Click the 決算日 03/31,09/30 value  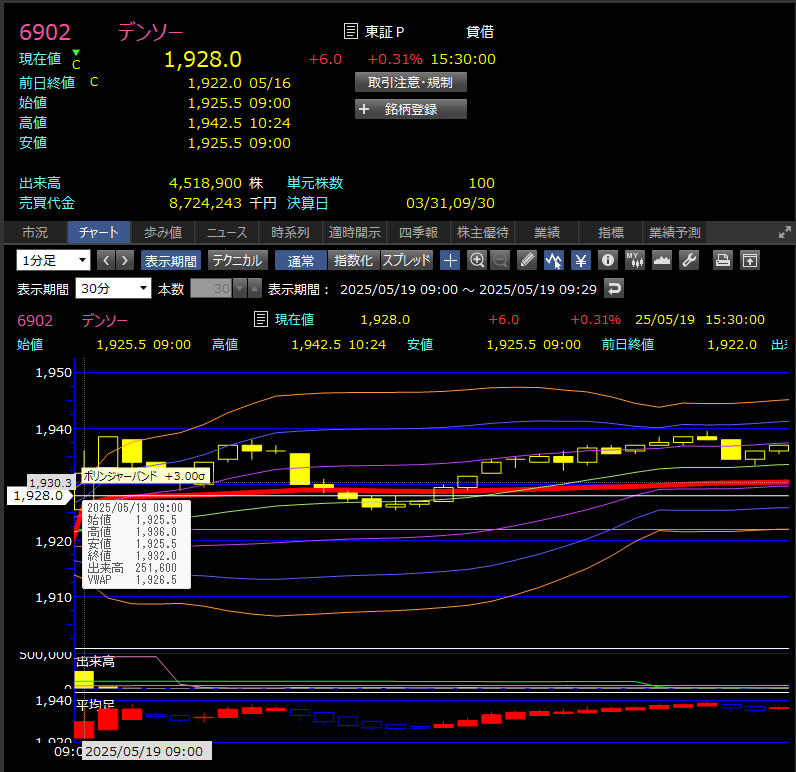click(x=450, y=203)
